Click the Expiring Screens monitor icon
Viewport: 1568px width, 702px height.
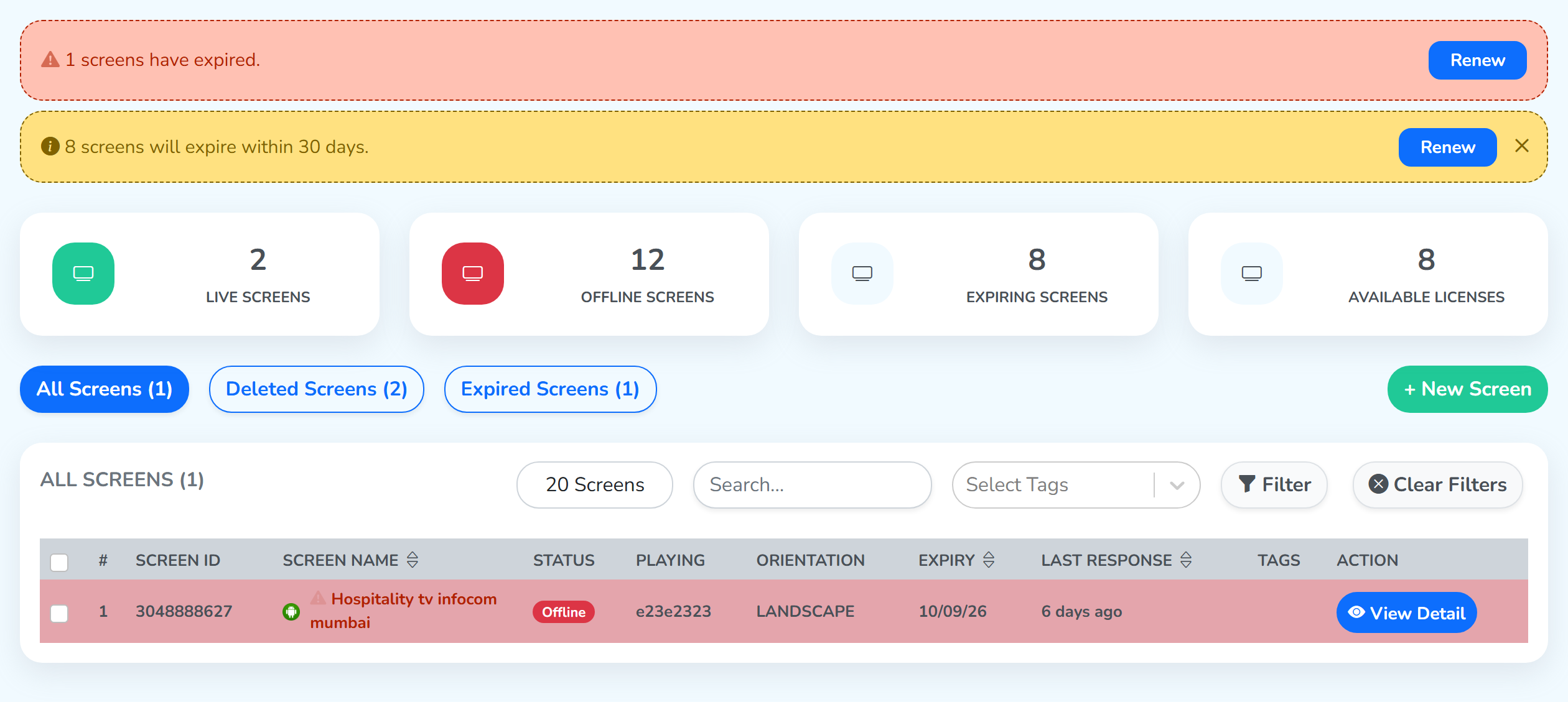coord(862,274)
